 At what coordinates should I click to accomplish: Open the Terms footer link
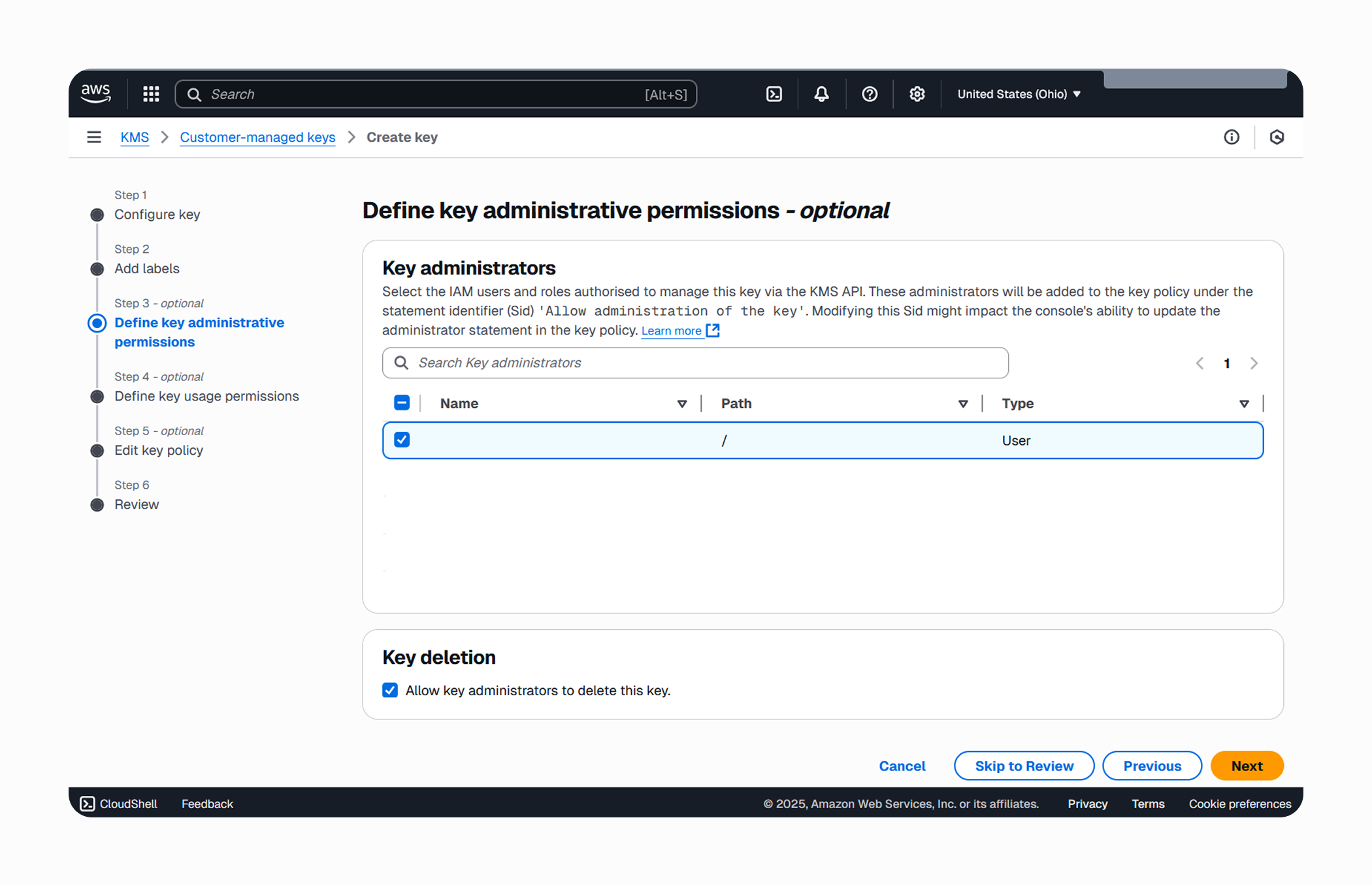click(1148, 804)
